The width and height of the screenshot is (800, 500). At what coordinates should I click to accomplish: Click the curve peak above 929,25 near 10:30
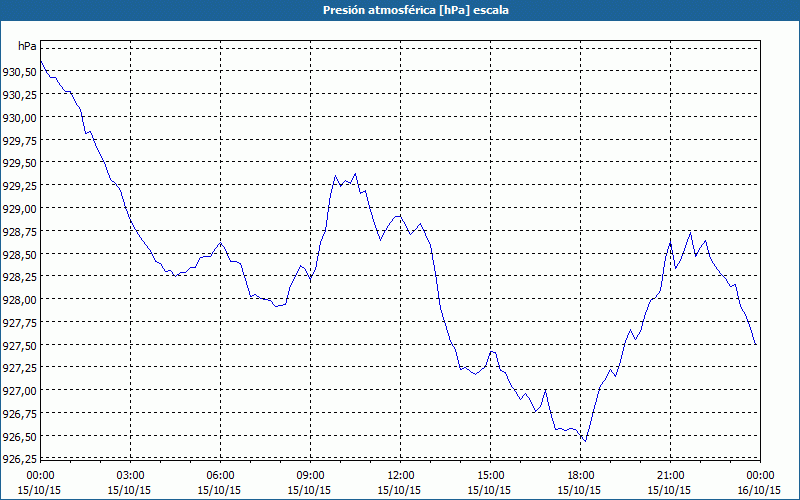click(355, 174)
